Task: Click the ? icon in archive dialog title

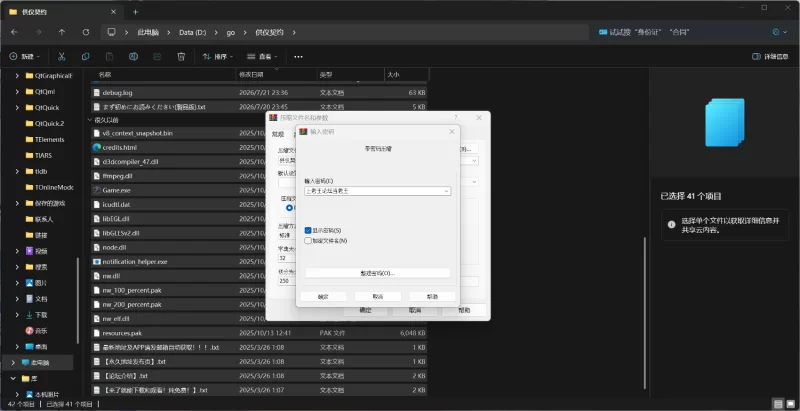Action: click(456, 117)
